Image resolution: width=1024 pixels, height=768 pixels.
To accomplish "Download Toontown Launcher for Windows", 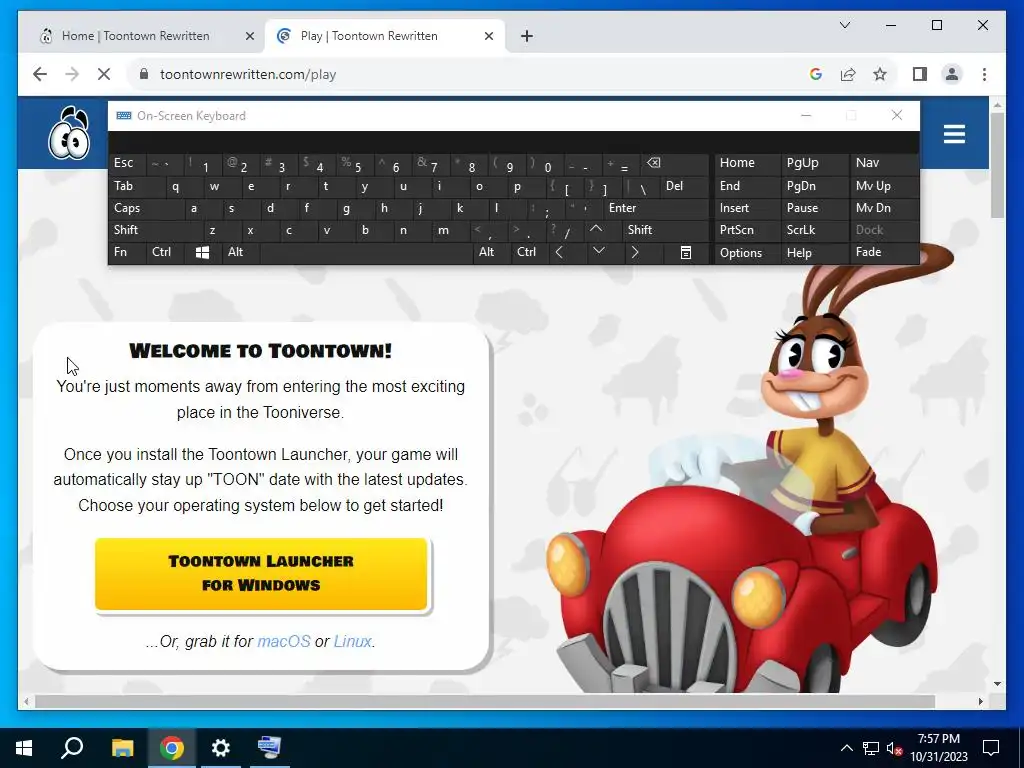I will pos(261,574).
